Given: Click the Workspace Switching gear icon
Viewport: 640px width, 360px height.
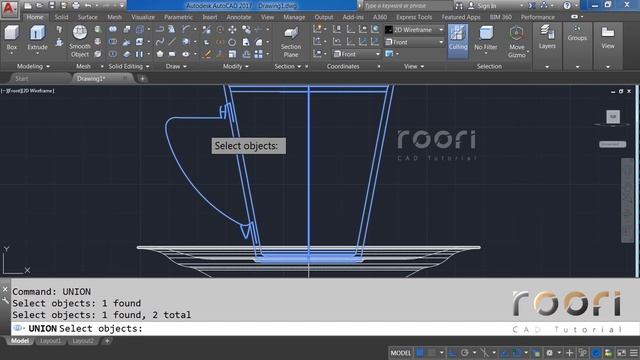Looking at the screenshot, I should click(x=549, y=353).
